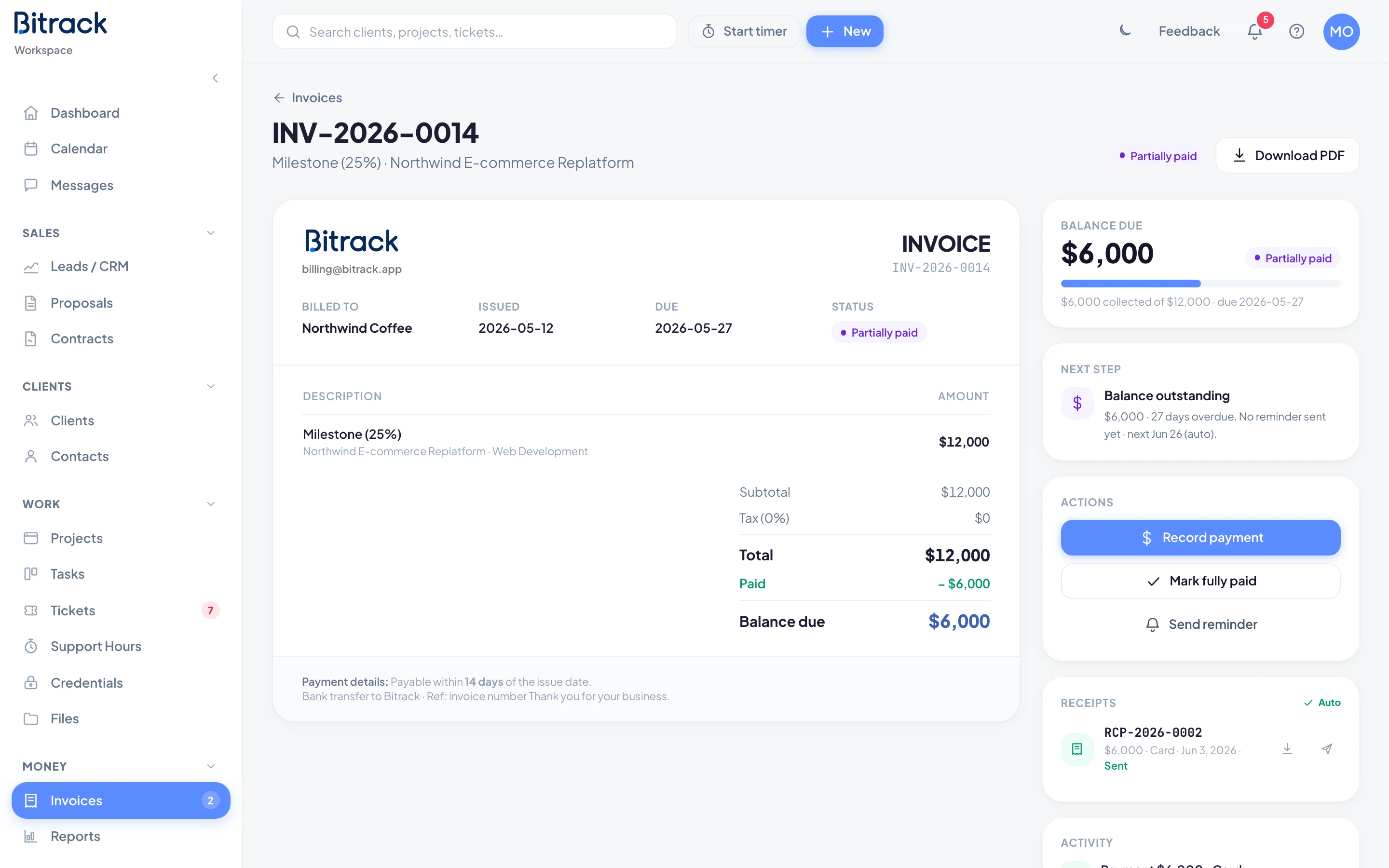Open Proposals page
The height and width of the screenshot is (868, 1389).
tap(121, 302)
